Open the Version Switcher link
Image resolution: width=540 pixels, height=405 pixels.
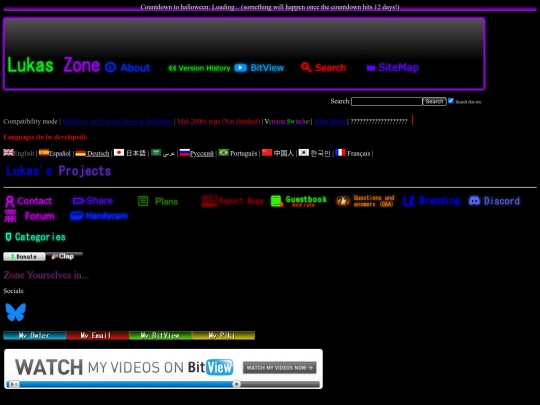point(287,121)
